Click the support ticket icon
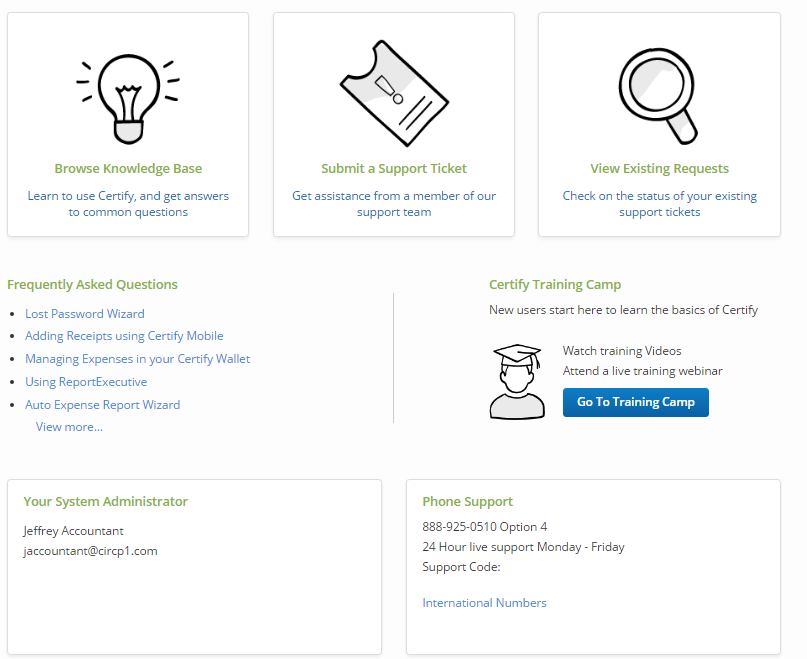Image resolution: width=807 pixels, height=659 pixels. pos(394,93)
